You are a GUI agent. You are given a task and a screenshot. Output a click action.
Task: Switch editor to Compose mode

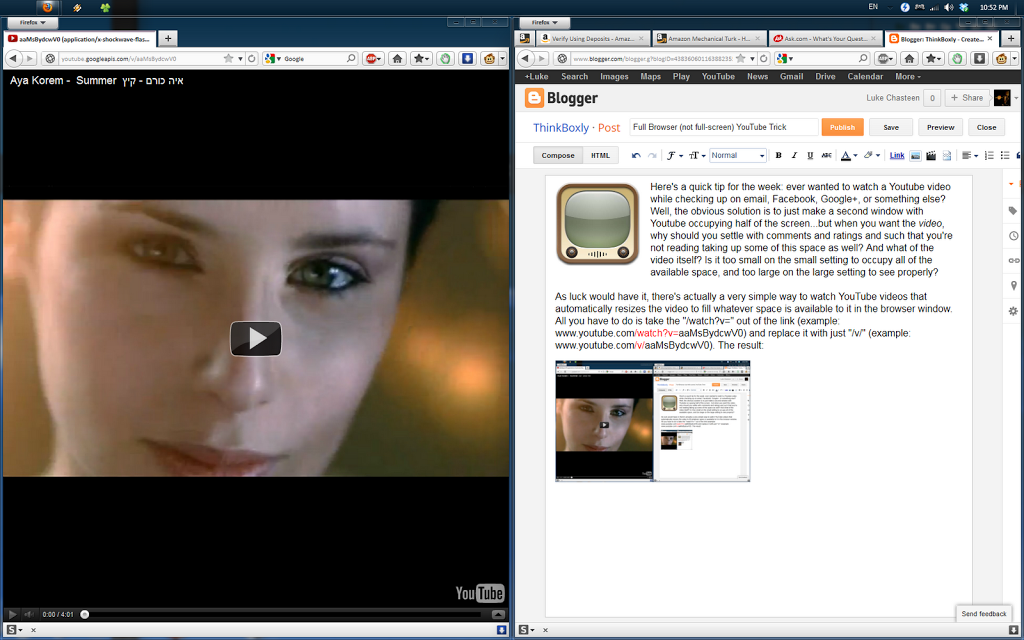tap(558, 155)
